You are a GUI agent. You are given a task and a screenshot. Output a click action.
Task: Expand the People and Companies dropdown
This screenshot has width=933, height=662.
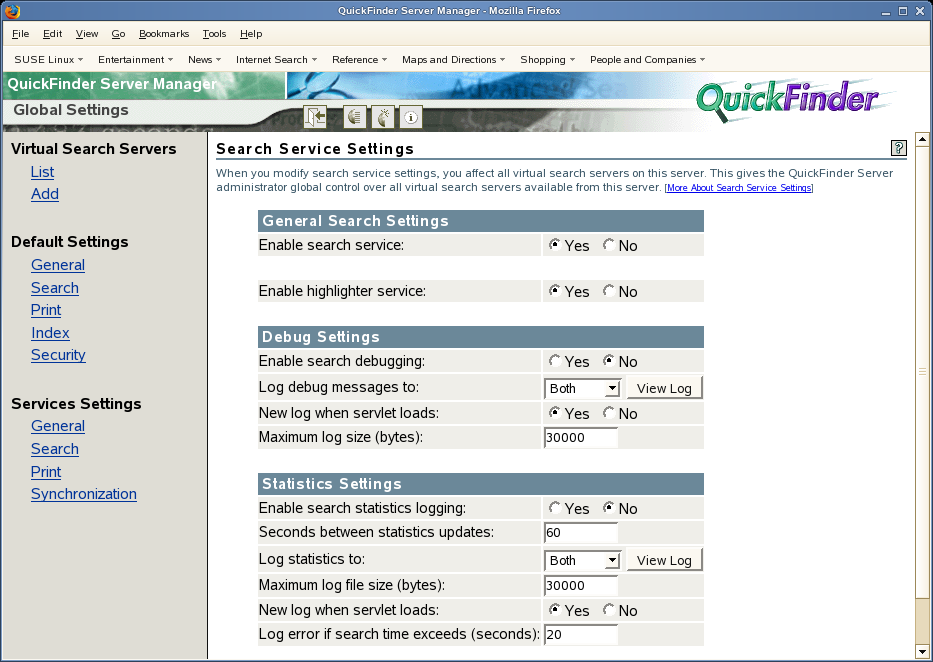tap(648, 59)
